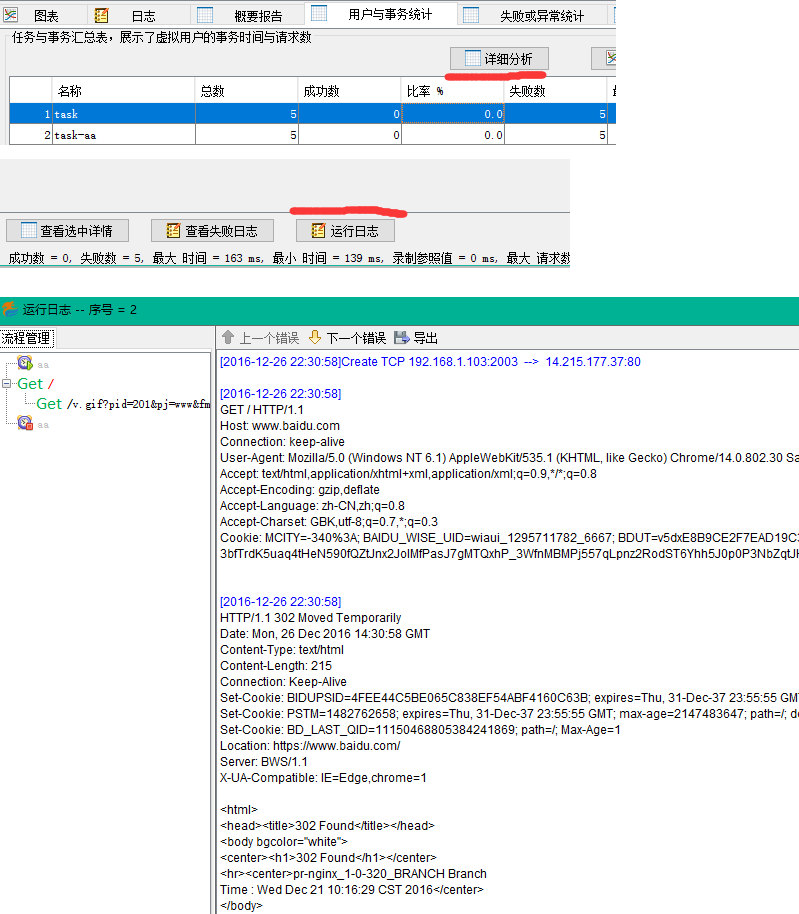Click the last aa clock stop icon
This screenshot has height=914, width=799.
pyautogui.click(x=25, y=424)
